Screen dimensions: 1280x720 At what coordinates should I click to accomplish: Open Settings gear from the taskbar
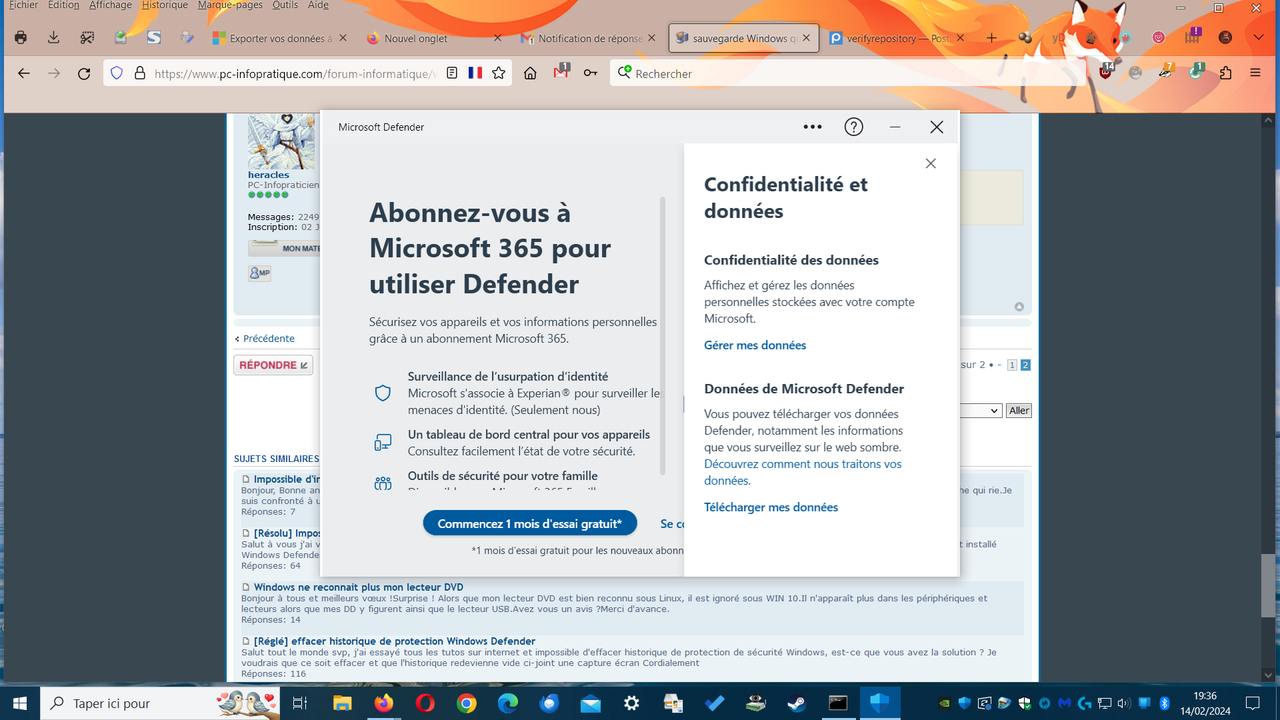click(x=631, y=704)
